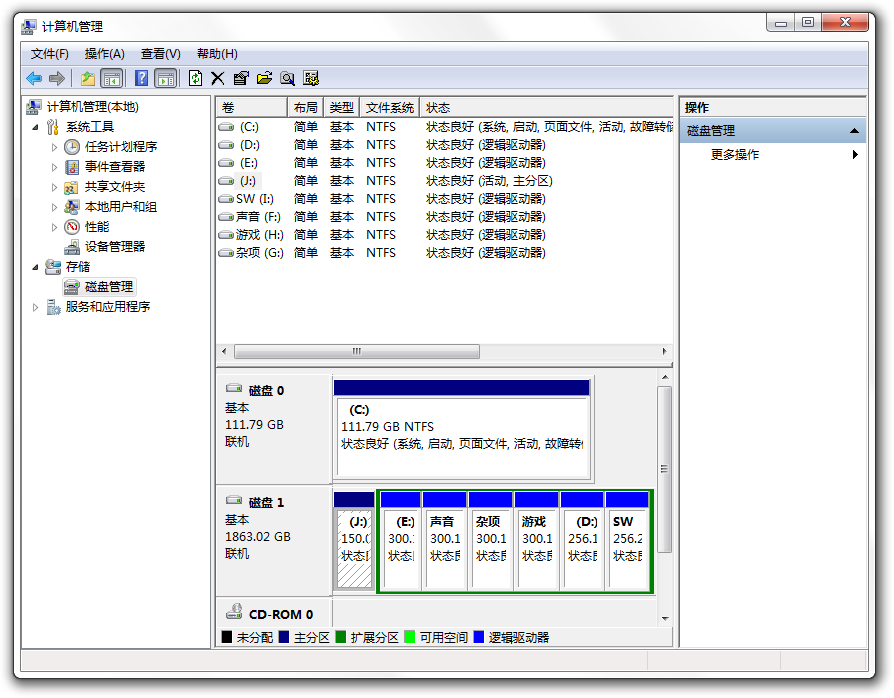894x698 pixels.
Task: Toggle the show/hide action pane button
Action: pyautogui.click(x=166, y=78)
